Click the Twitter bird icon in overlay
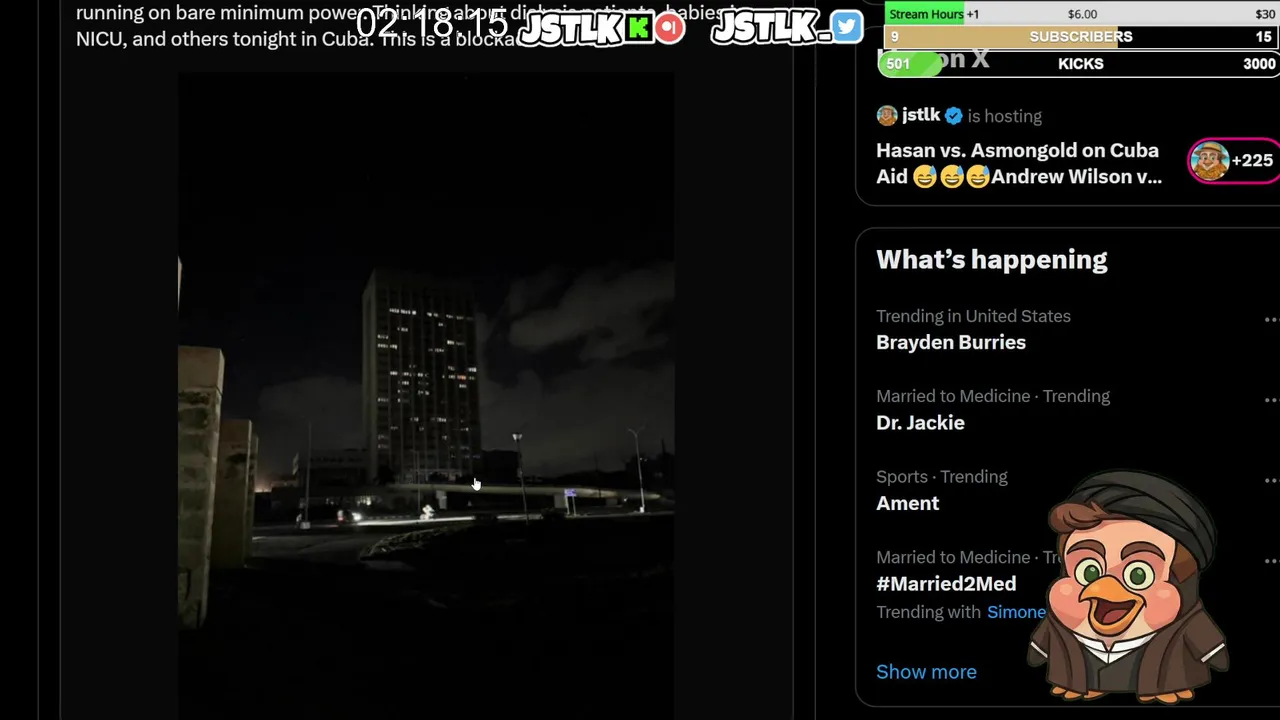Screen dimensions: 1280x720 pyautogui.click(x=846, y=27)
